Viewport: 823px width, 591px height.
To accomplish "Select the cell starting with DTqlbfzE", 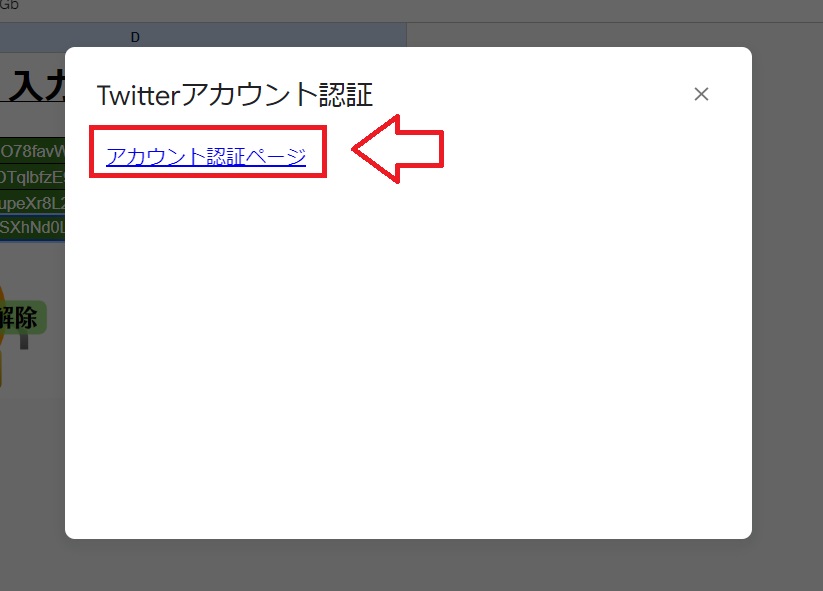I will [32, 177].
